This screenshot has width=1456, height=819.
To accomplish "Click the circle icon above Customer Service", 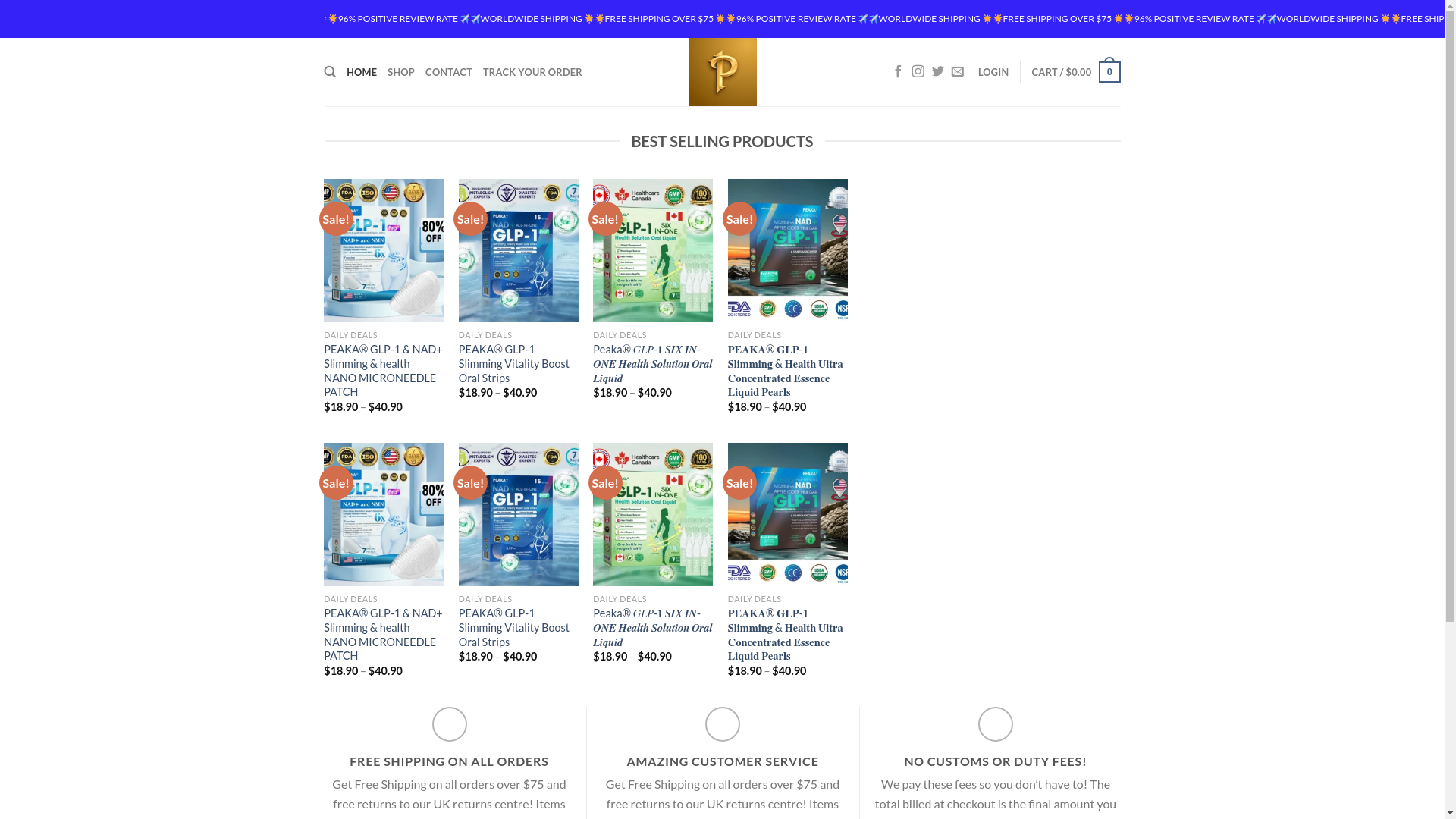I will [723, 724].
